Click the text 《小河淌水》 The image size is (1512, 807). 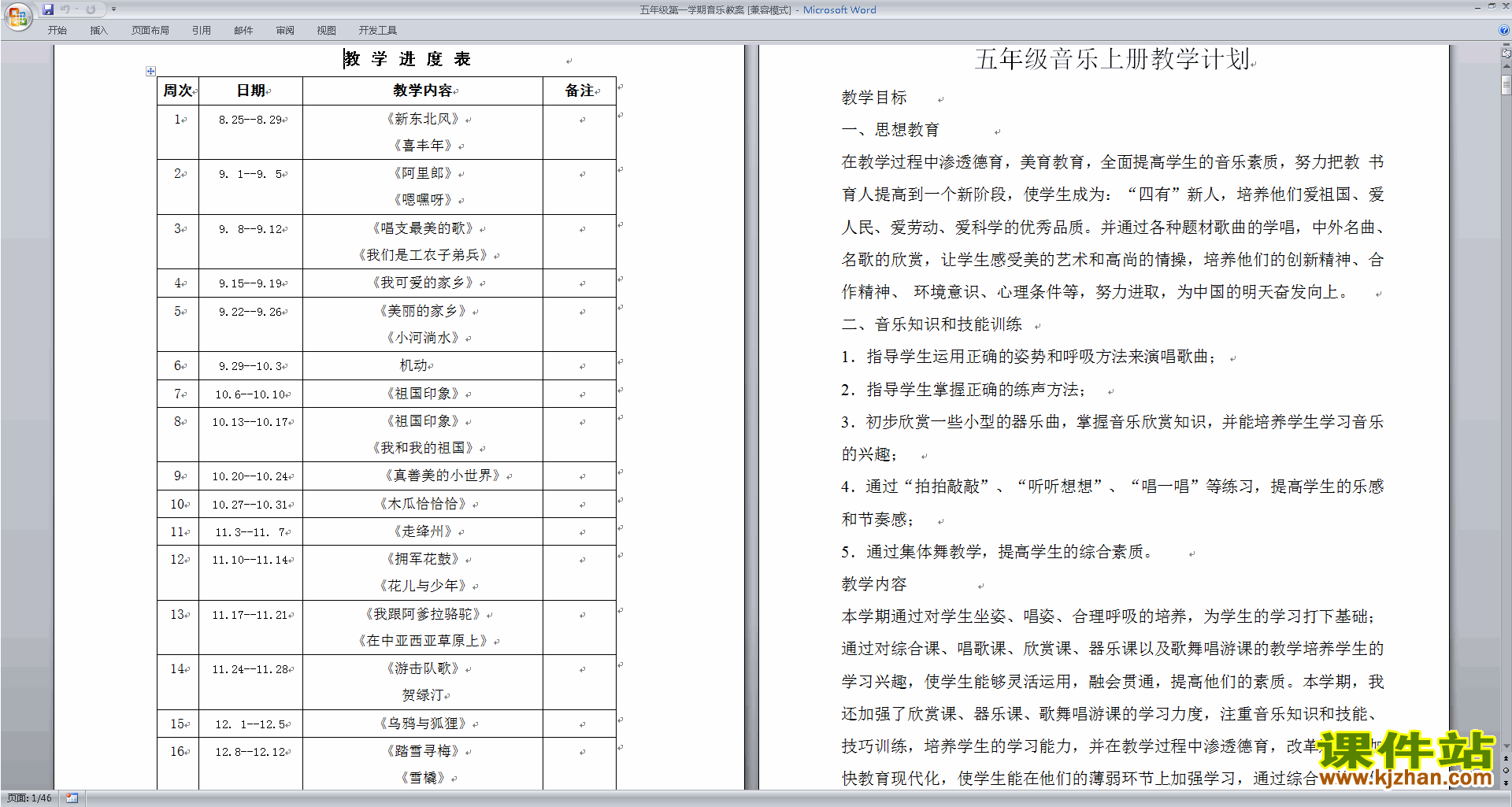423,338
